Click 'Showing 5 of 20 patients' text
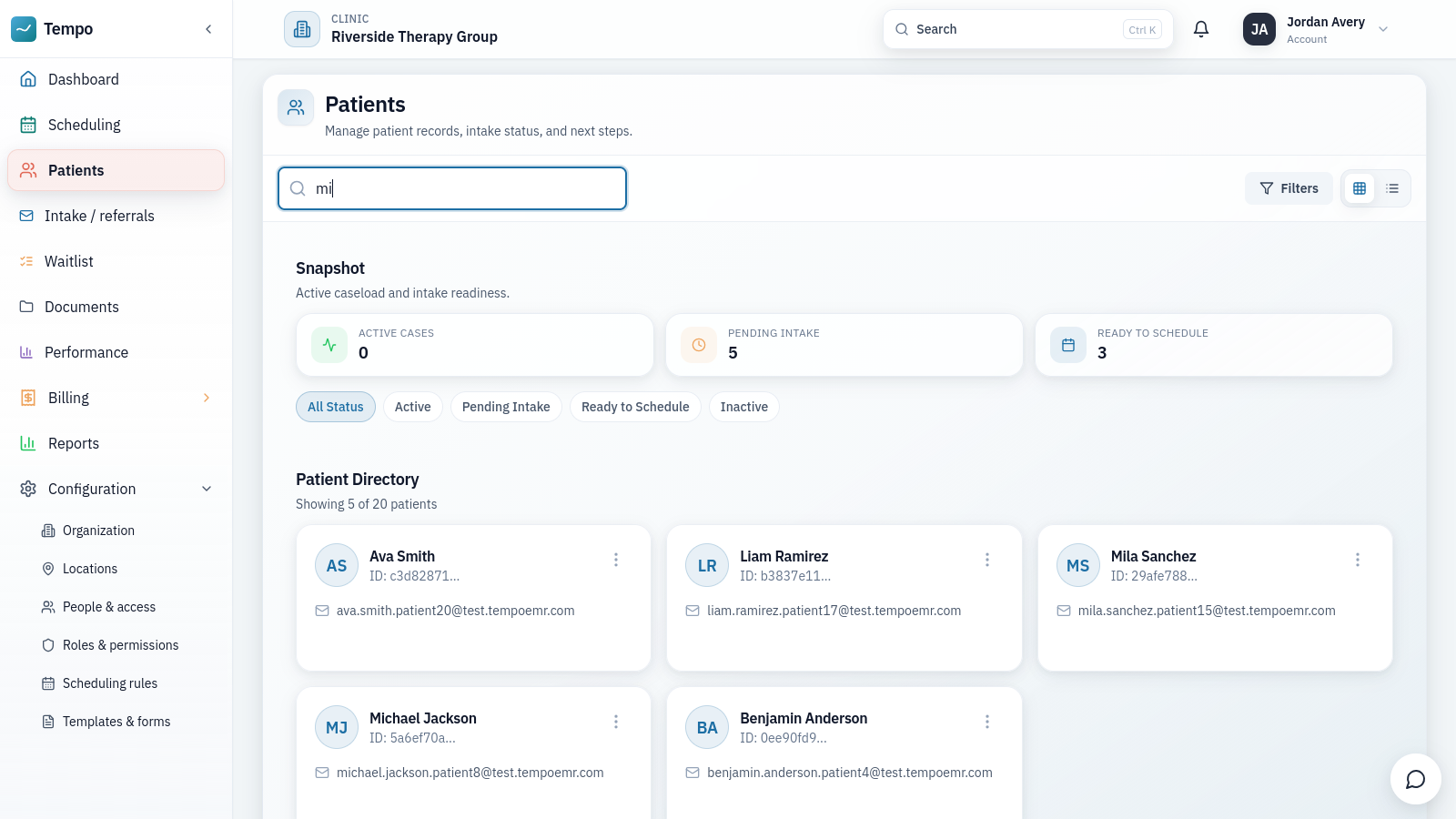Image resolution: width=1456 pixels, height=819 pixels. [367, 504]
